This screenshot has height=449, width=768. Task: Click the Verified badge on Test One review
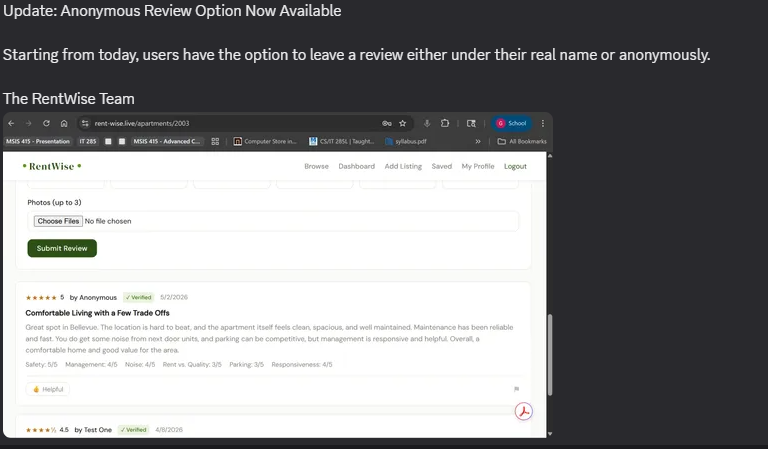click(134, 430)
